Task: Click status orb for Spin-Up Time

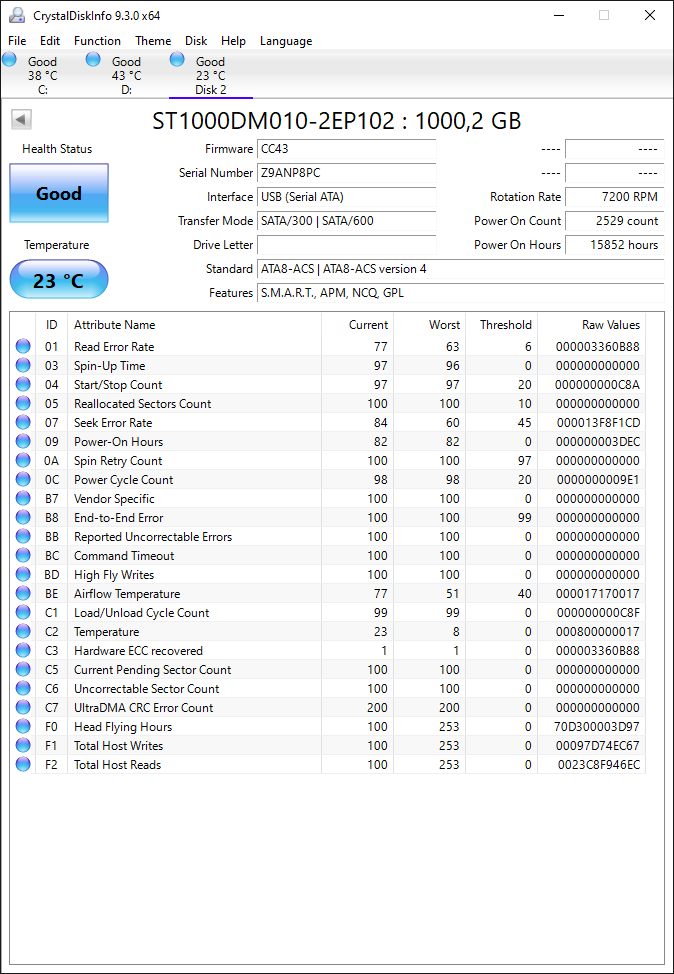Action: (23, 365)
